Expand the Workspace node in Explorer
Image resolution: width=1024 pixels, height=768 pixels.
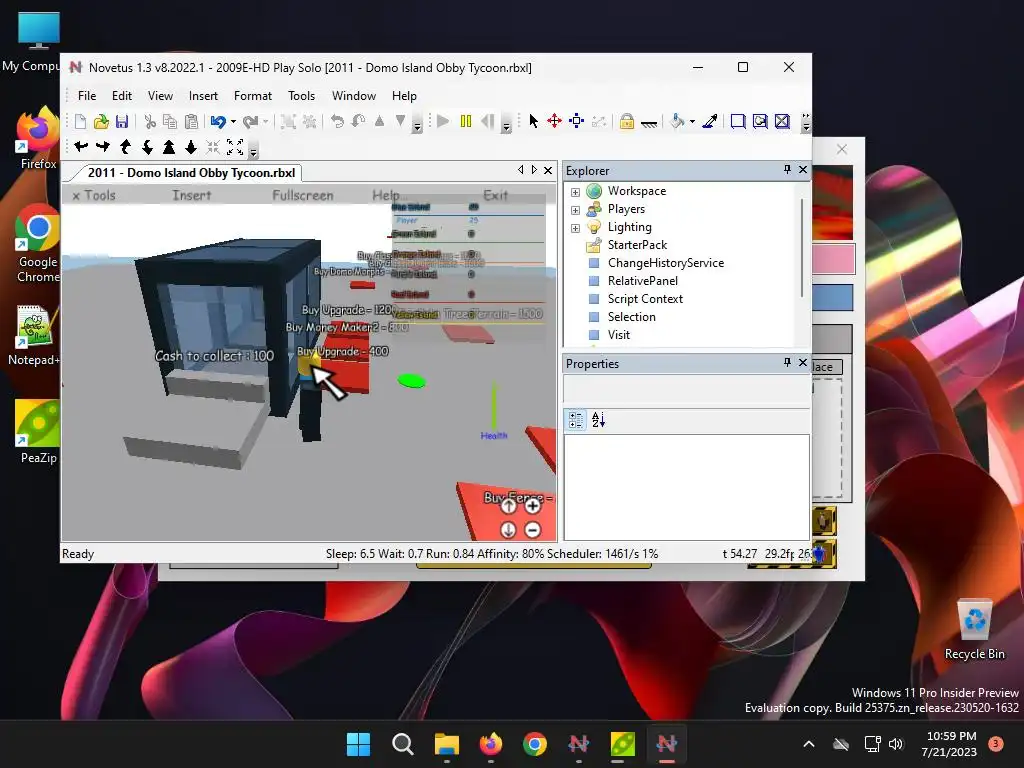575,192
